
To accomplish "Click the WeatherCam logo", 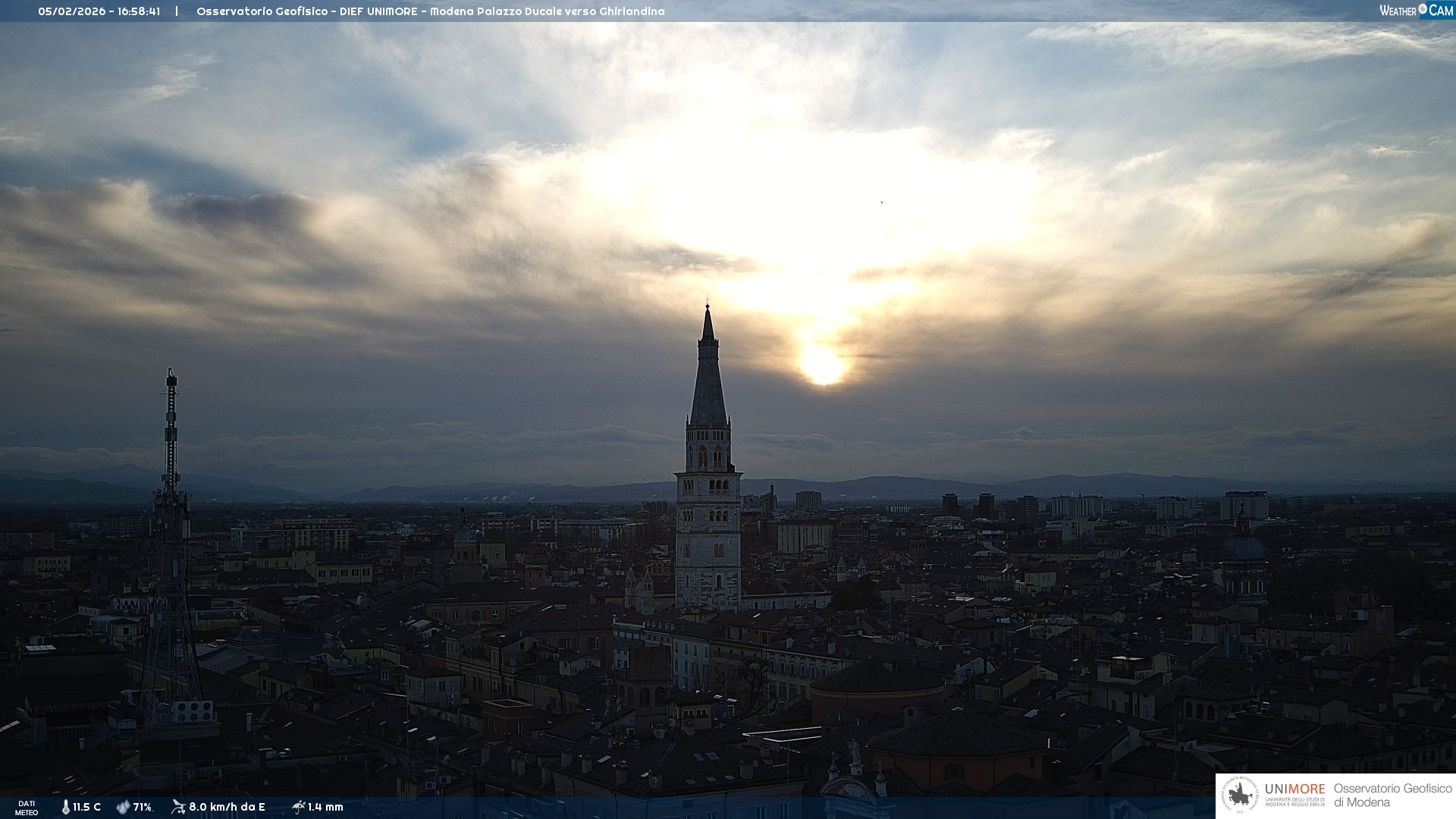I will [x=1416, y=11].
